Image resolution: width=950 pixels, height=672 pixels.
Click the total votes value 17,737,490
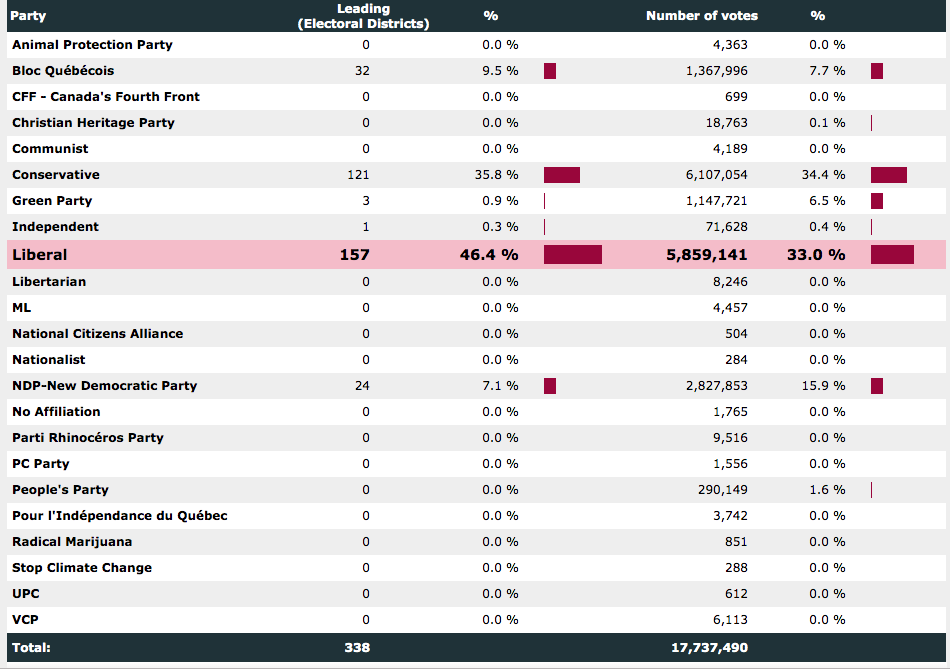click(709, 648)
